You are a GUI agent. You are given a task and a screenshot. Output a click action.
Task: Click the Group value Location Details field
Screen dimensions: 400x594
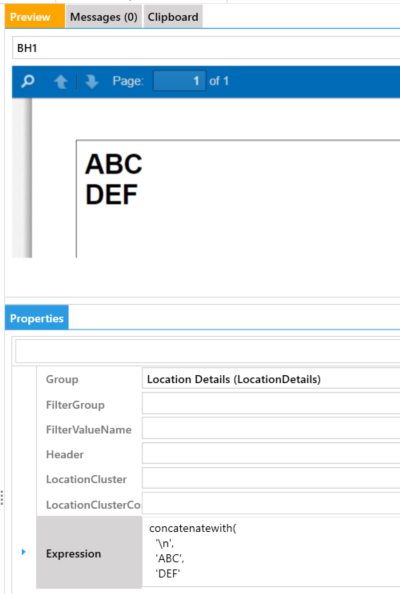271,379
